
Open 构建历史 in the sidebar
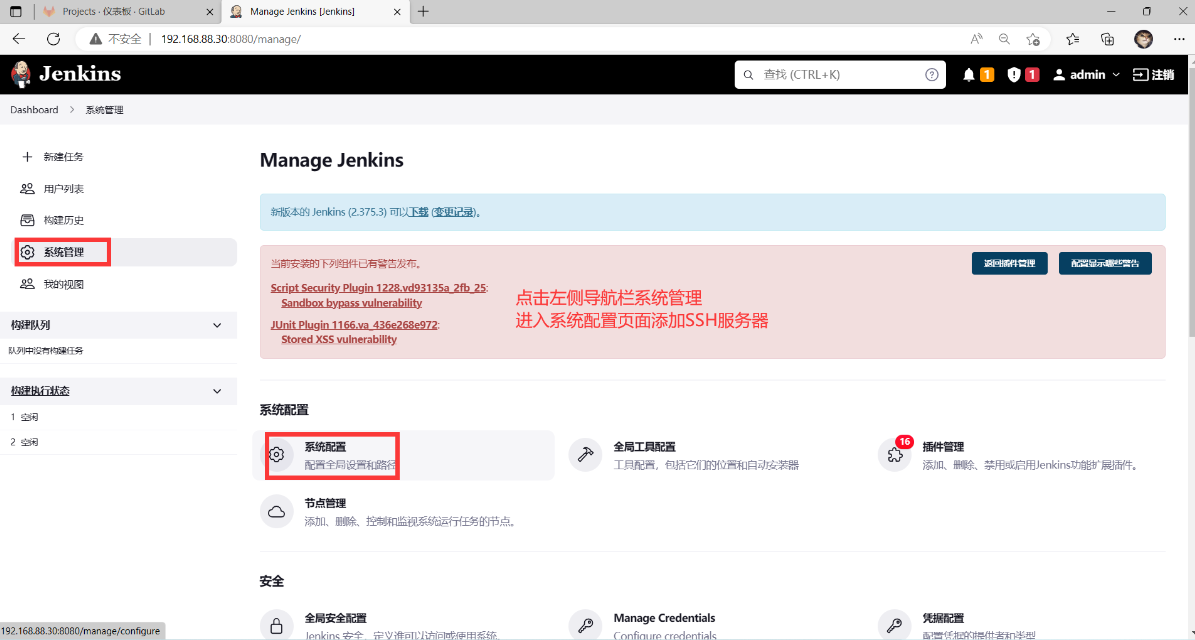coord(63,220)
